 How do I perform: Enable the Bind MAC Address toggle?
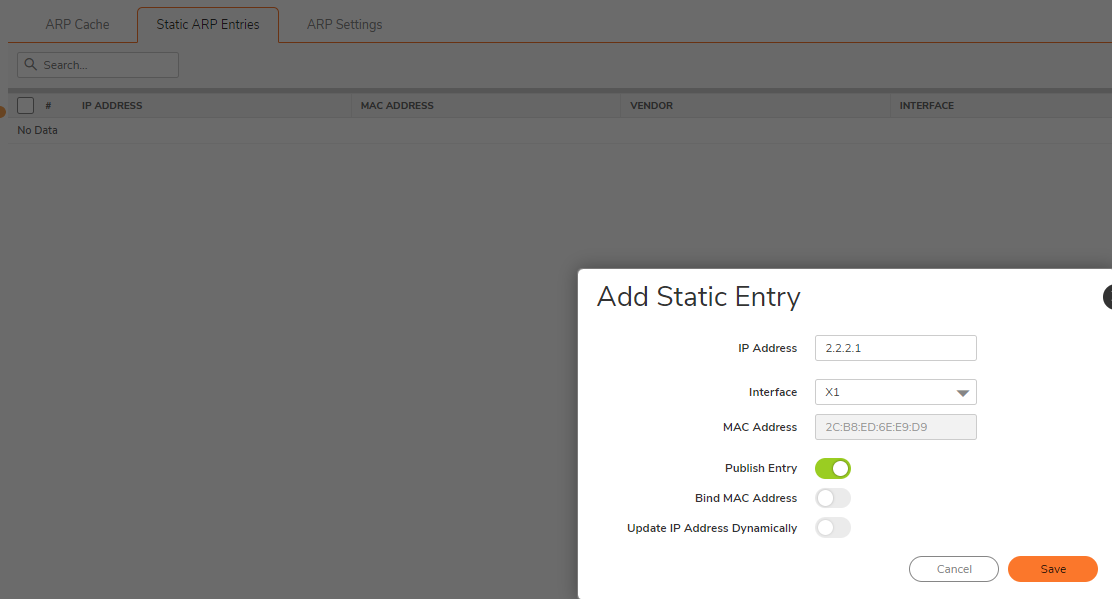[833, 498]
